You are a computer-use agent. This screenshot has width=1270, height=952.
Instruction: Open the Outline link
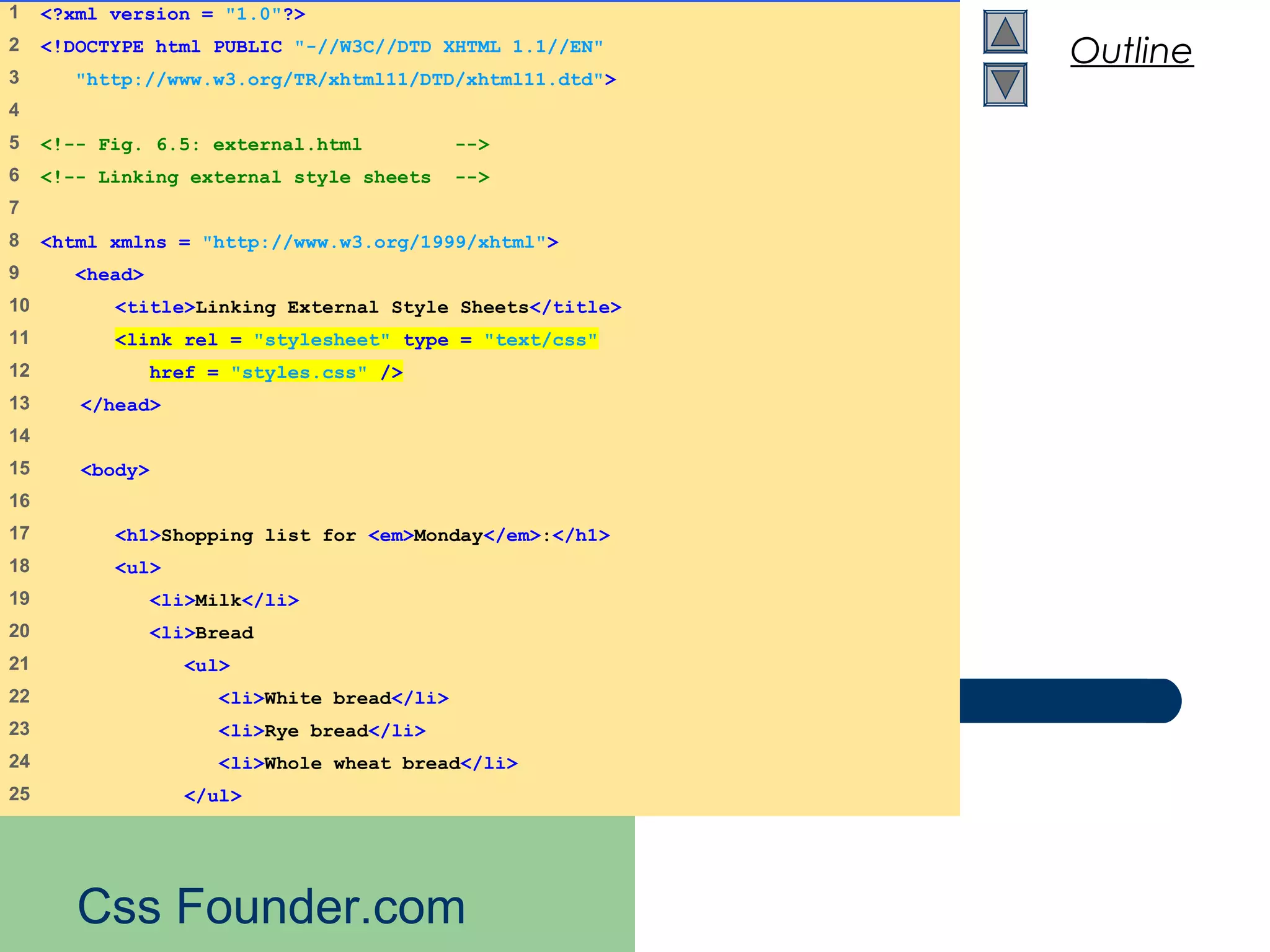(x=1132, y=51)
